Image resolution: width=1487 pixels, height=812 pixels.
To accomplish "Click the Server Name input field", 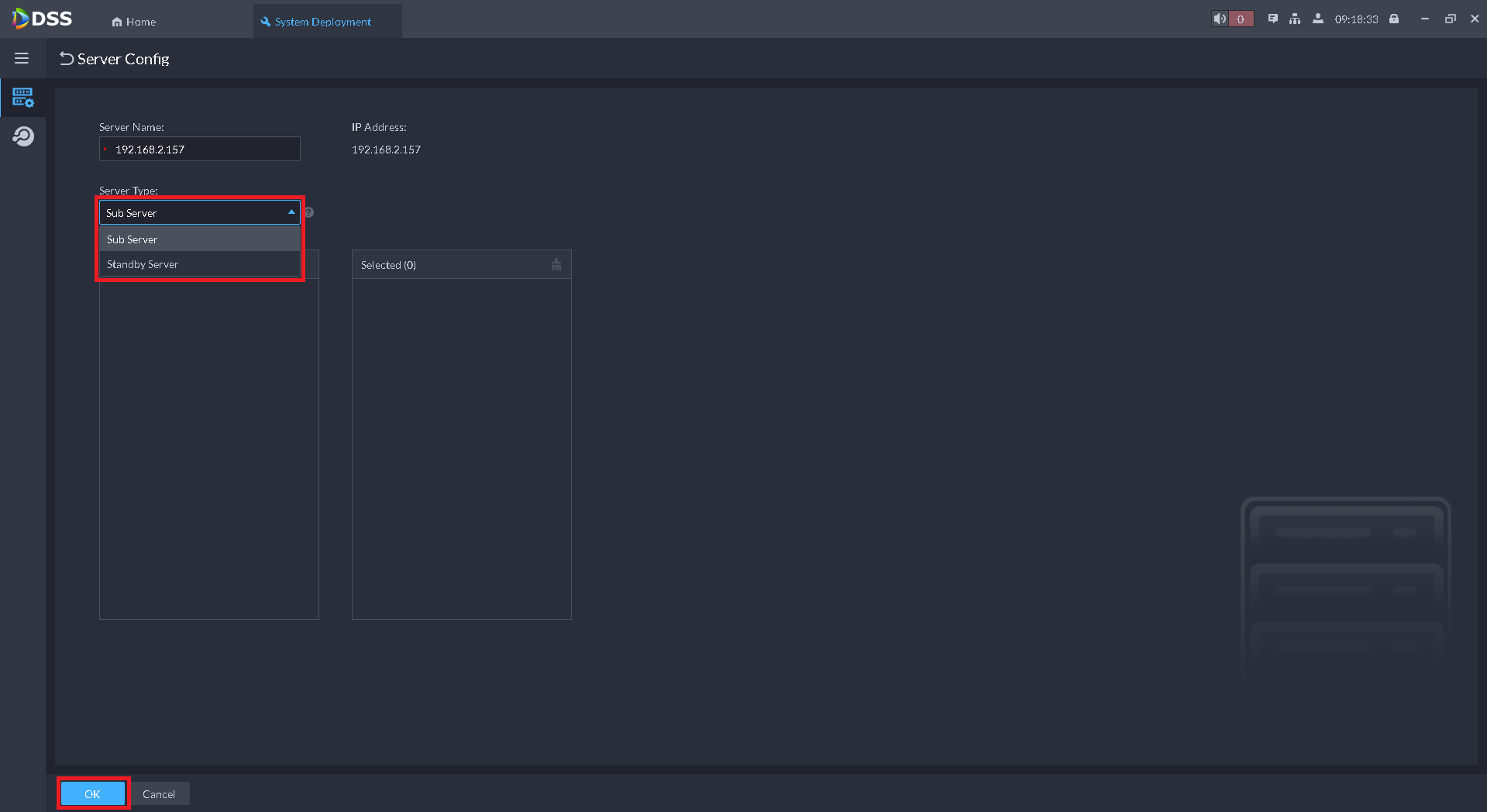I will [200, 149].
